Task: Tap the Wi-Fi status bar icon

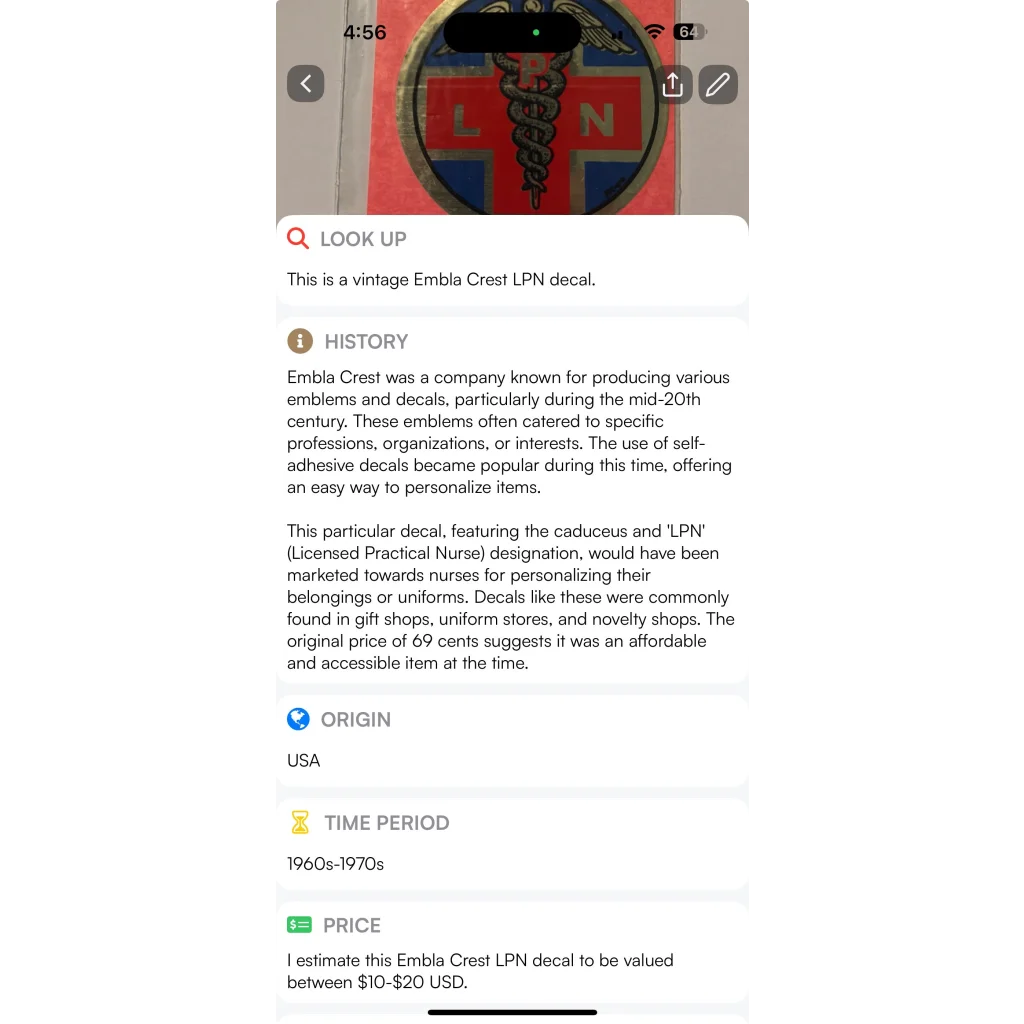Action: [x=654, y=31]
